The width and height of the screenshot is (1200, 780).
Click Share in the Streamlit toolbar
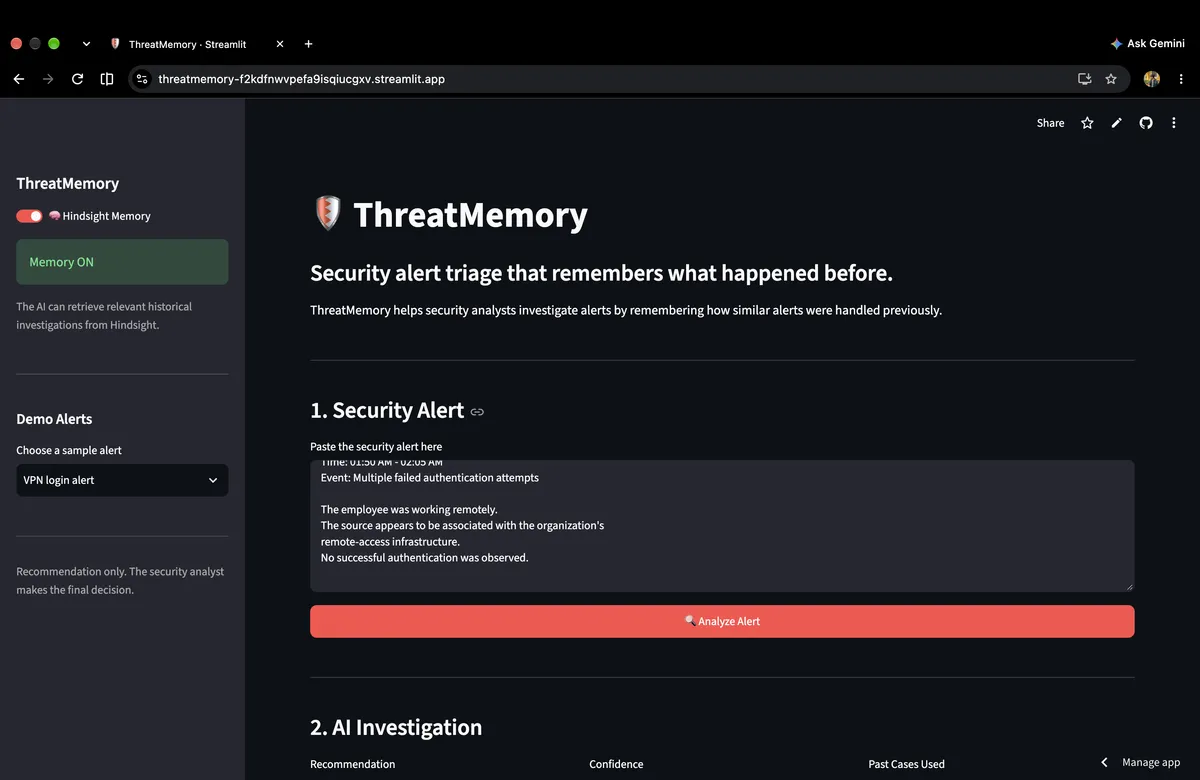[x=1050, y=123]
